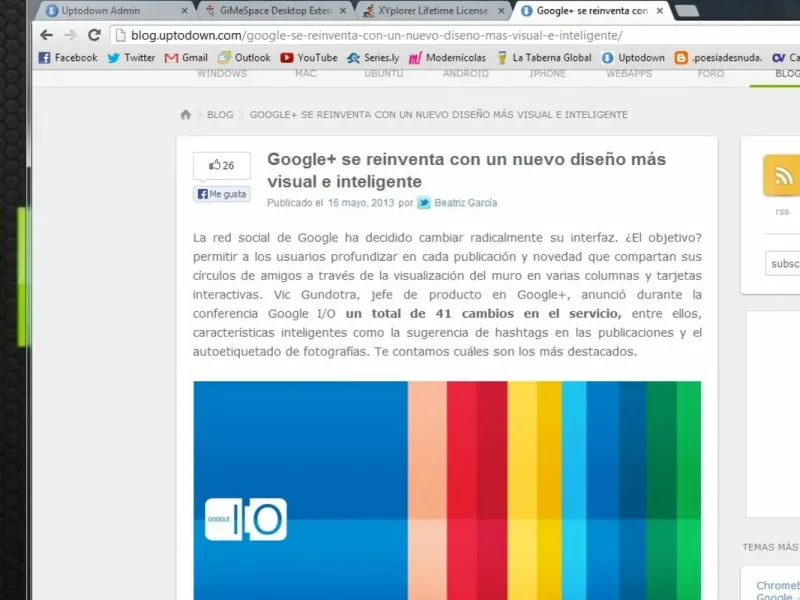Click the Facebook Me gusta button
The width and height of the screenshot is (800, 600).
tap(222, 194)
